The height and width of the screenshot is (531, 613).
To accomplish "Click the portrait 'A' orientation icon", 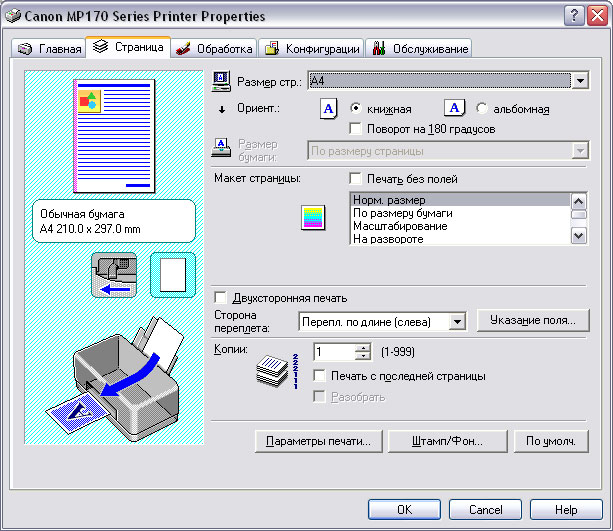I will 328,109.
